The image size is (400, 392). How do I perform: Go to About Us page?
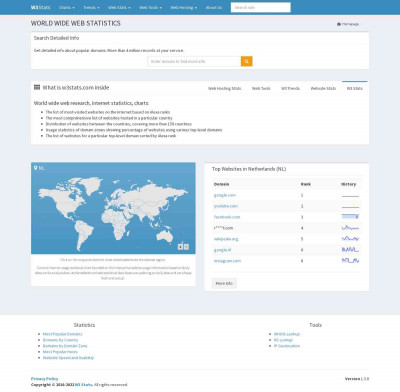pyautogui.click(x=214, y=7)
